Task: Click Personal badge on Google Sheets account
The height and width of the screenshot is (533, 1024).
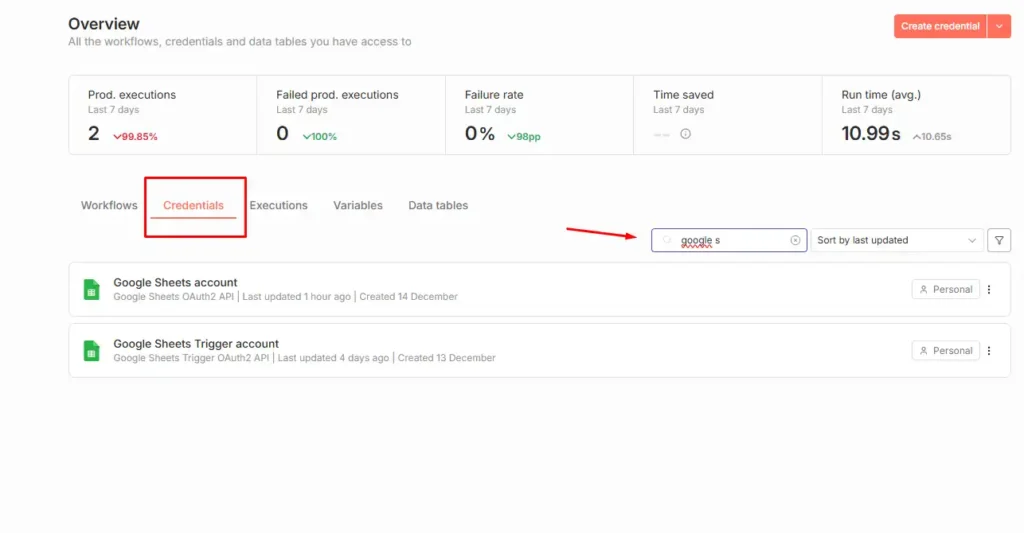Action: point(945,290)
